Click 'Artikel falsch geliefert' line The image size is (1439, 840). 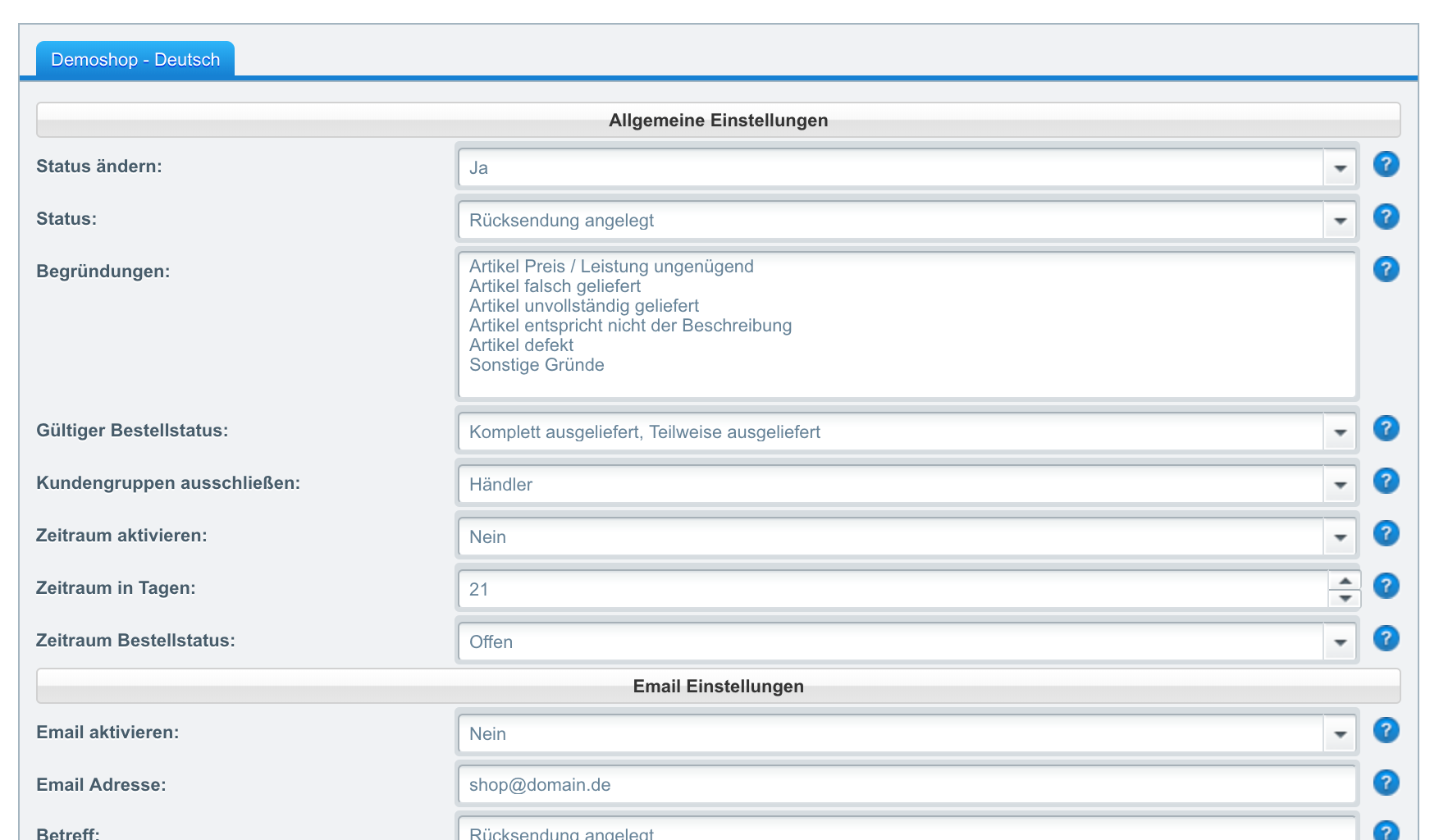555,286
